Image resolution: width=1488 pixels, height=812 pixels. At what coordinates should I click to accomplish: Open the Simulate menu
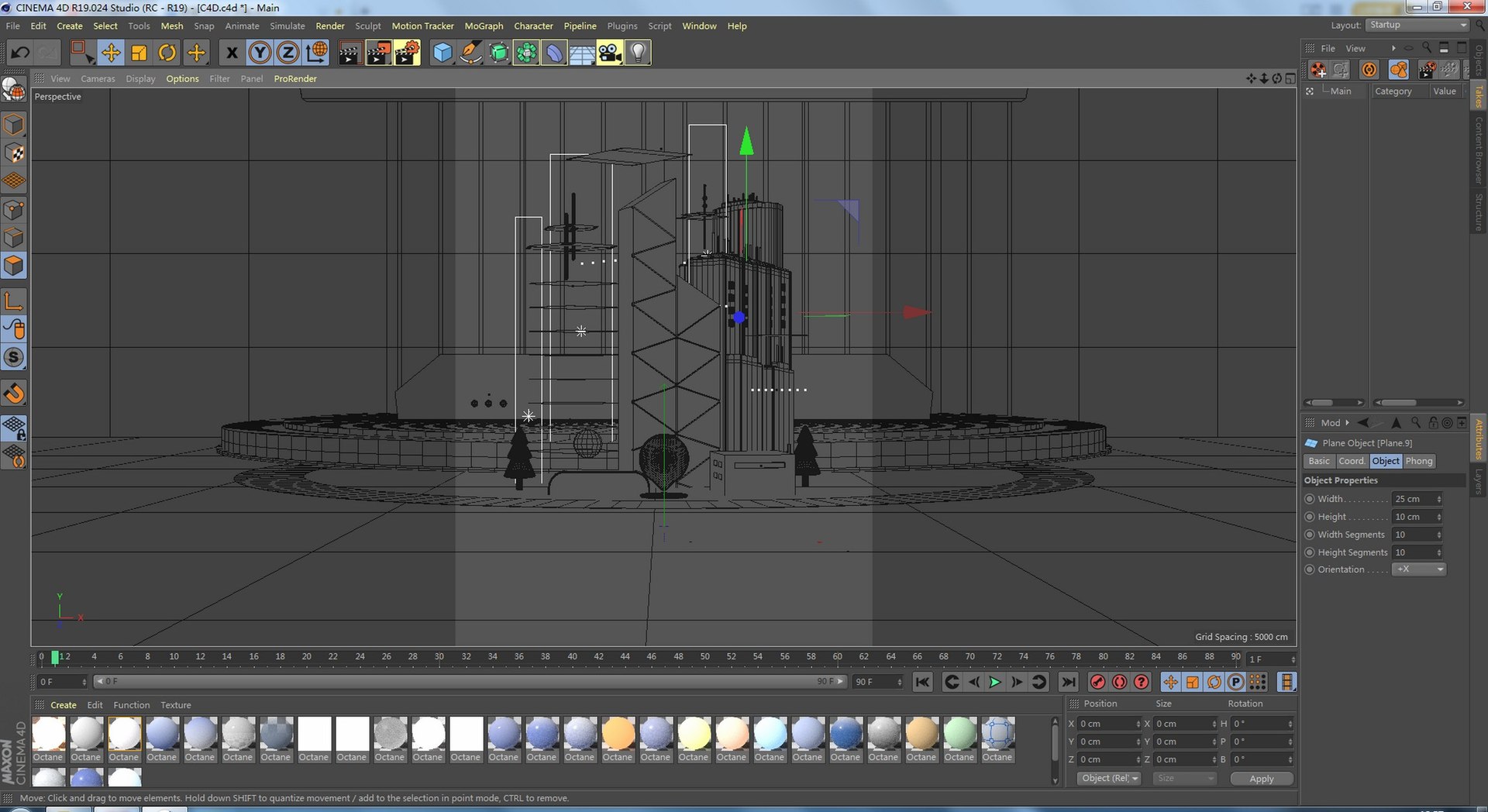click(x=287, y=26)
